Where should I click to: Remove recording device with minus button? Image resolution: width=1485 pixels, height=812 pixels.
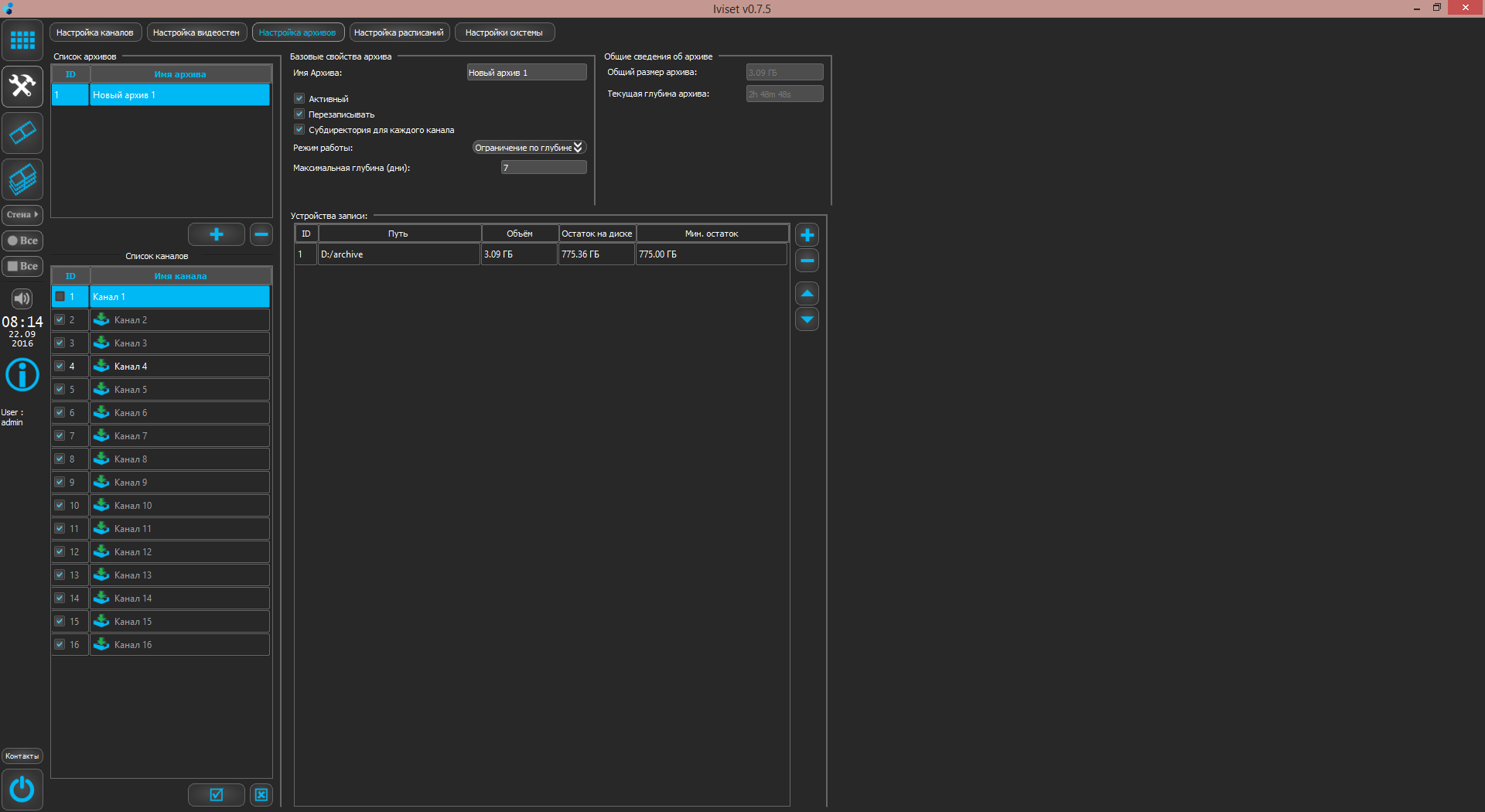pyautogui.click(x=807, y=261)
